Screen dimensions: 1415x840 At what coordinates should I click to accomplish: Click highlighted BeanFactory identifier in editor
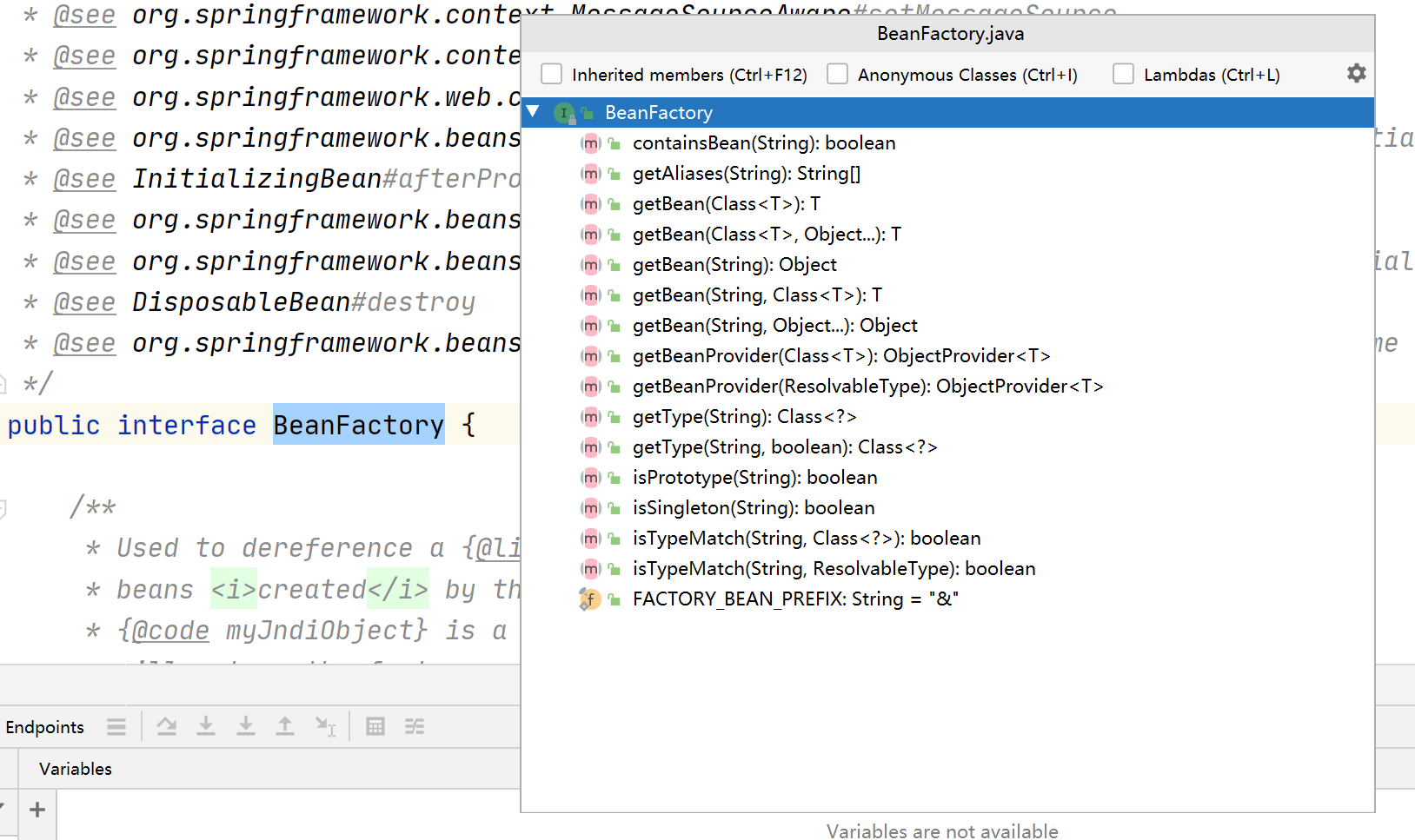[x=359, y=425]
